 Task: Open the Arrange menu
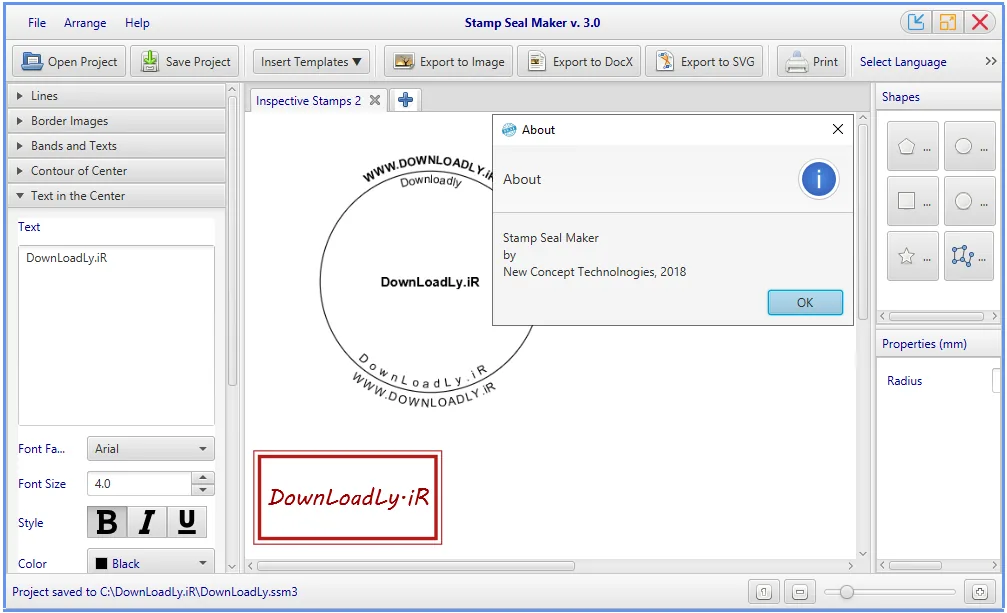[85, 23]
